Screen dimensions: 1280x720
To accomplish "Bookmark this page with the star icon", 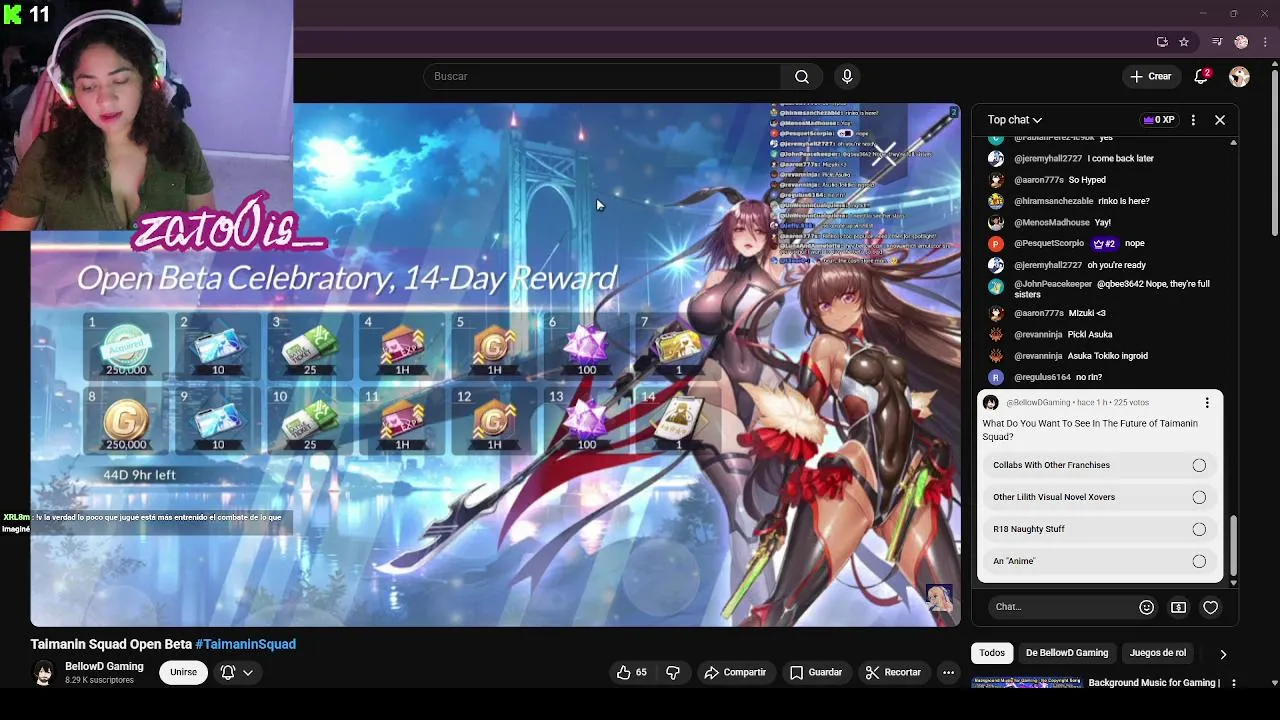I will pyautogui.click(x=1184, y=42).
